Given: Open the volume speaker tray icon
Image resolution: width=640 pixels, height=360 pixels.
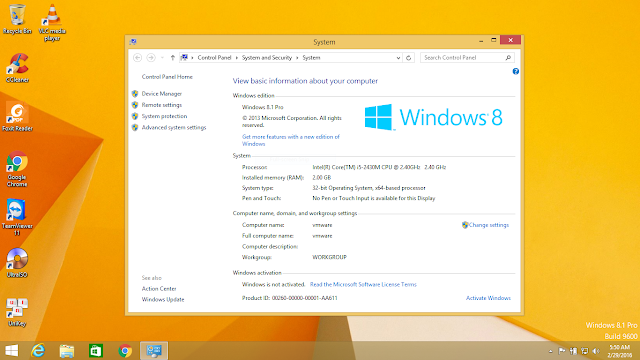Looking at the screenshot, I should pyautogui.click(x=596, y=351).
